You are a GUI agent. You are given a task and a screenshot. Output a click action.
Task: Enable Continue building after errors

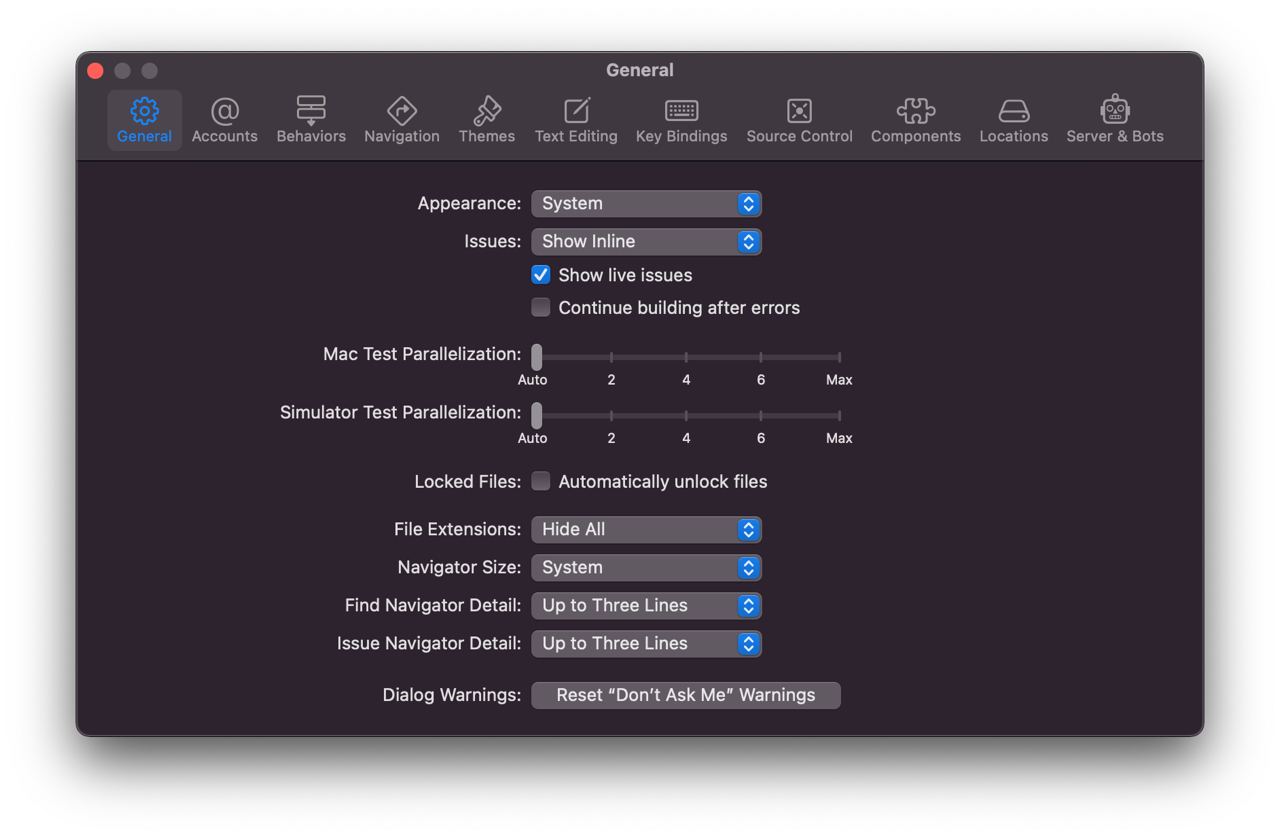(x=541, y=308)
